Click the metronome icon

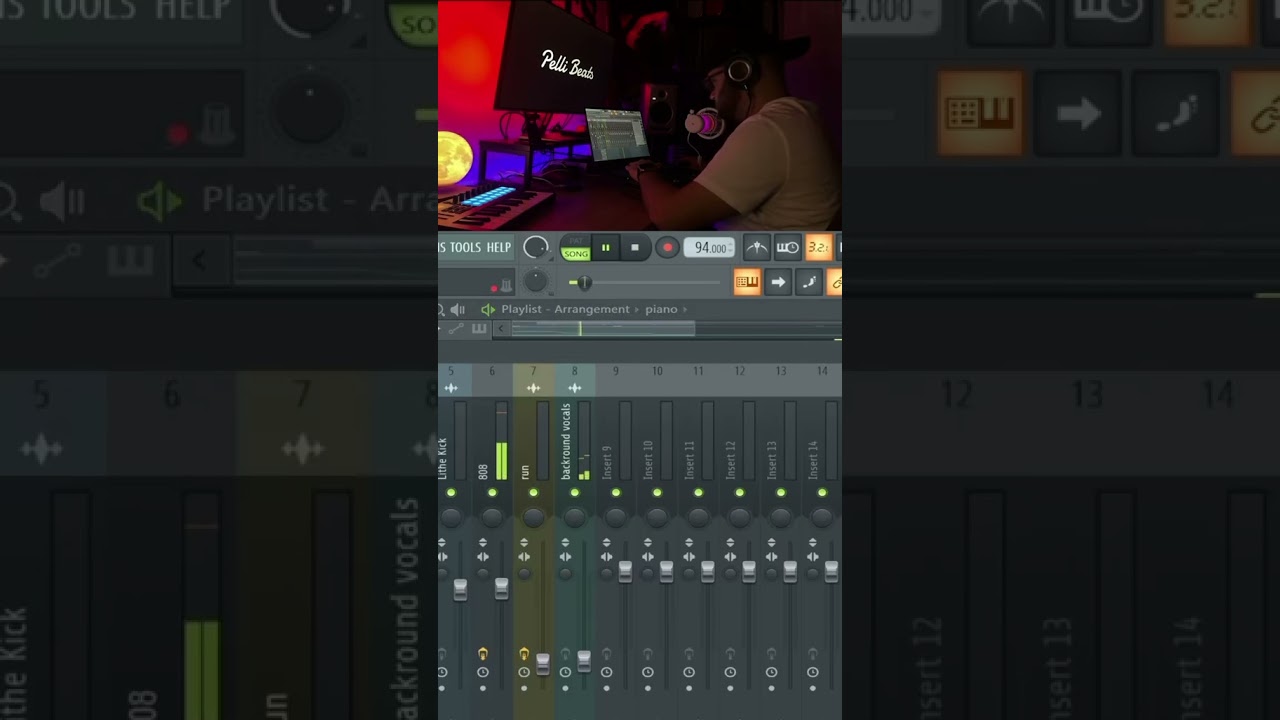[757, 247]
